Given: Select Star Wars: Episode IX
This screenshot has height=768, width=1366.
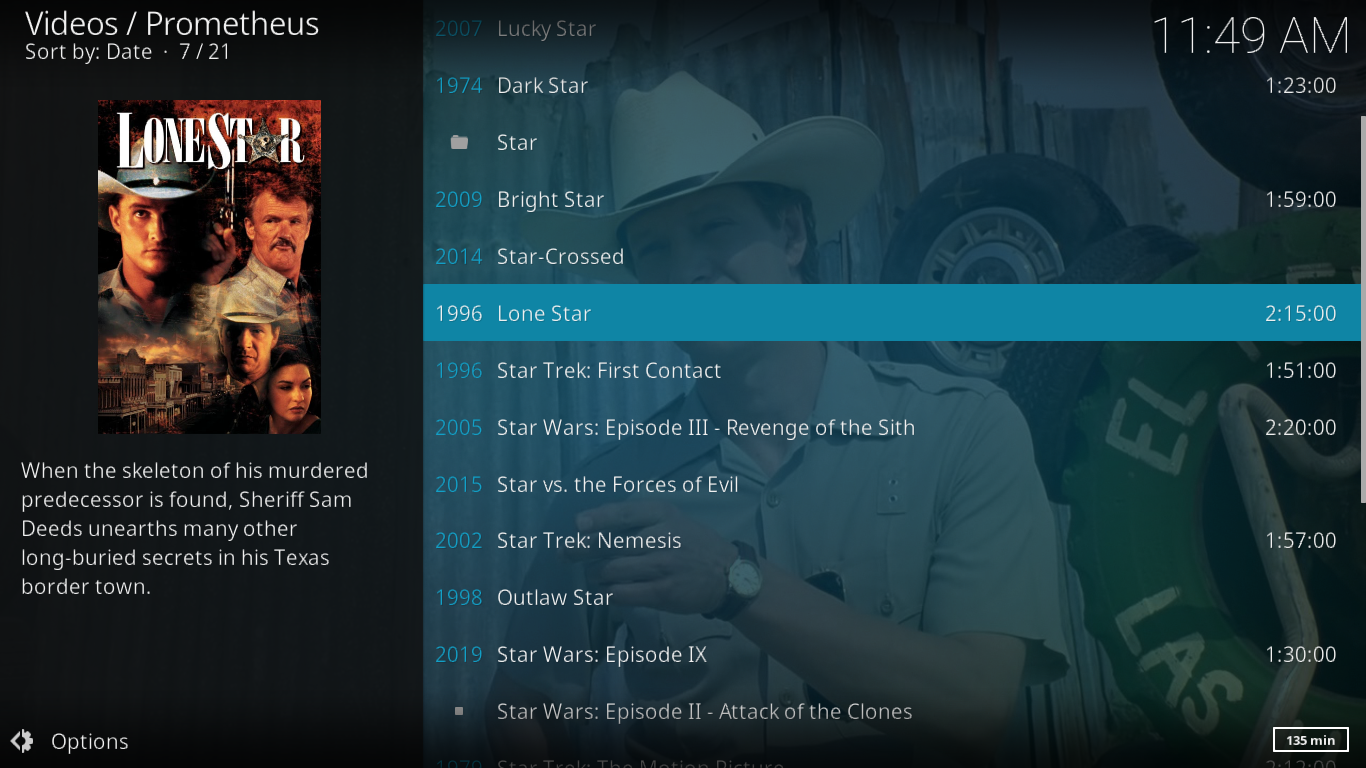Looking at the screenshot, I should coord(892,654).
